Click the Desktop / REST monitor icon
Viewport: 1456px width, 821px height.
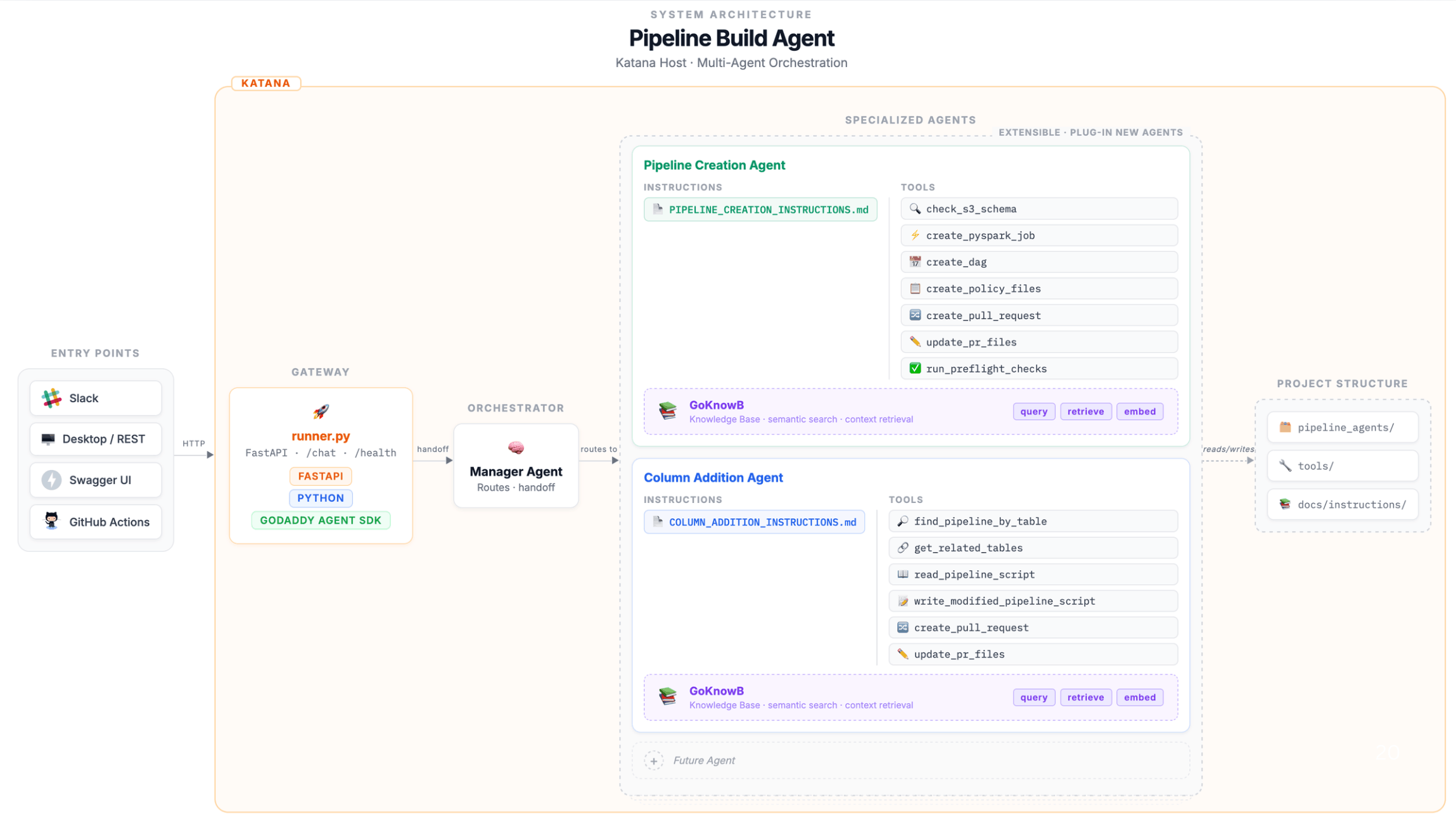(48, 439)
